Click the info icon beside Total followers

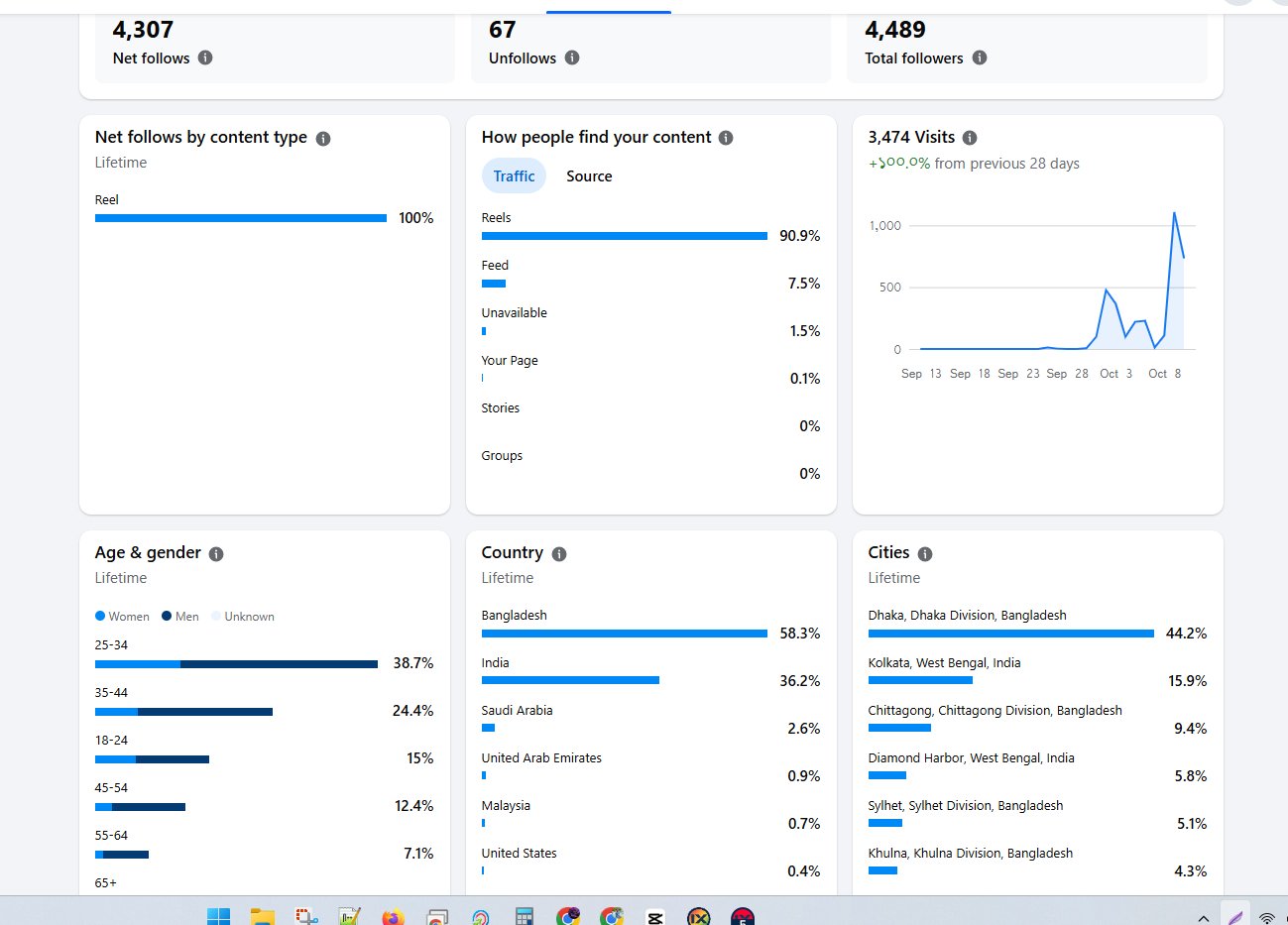(x=980, y=58)
